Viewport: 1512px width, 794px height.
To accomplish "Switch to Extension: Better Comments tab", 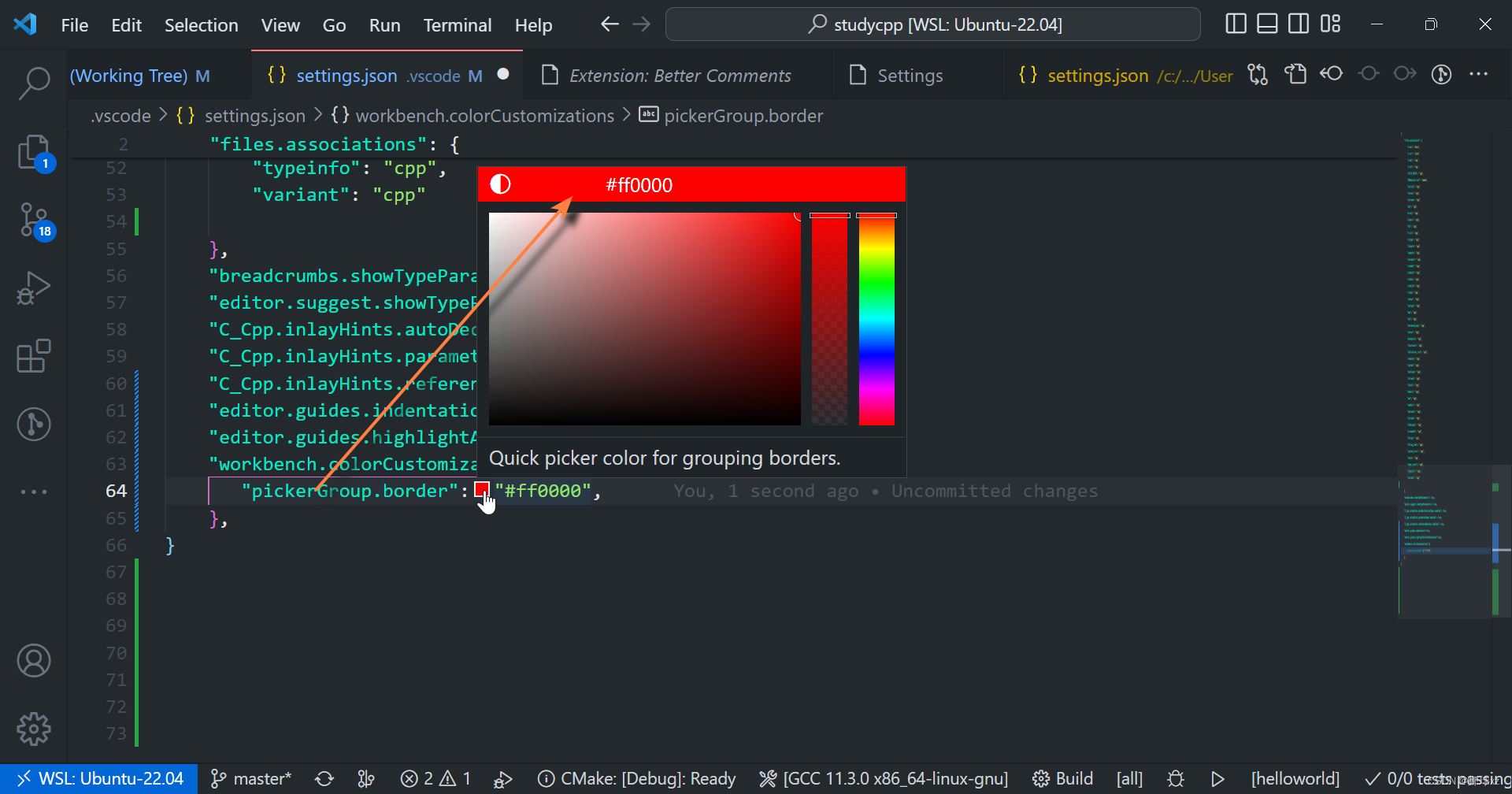I will coord(678,76).
